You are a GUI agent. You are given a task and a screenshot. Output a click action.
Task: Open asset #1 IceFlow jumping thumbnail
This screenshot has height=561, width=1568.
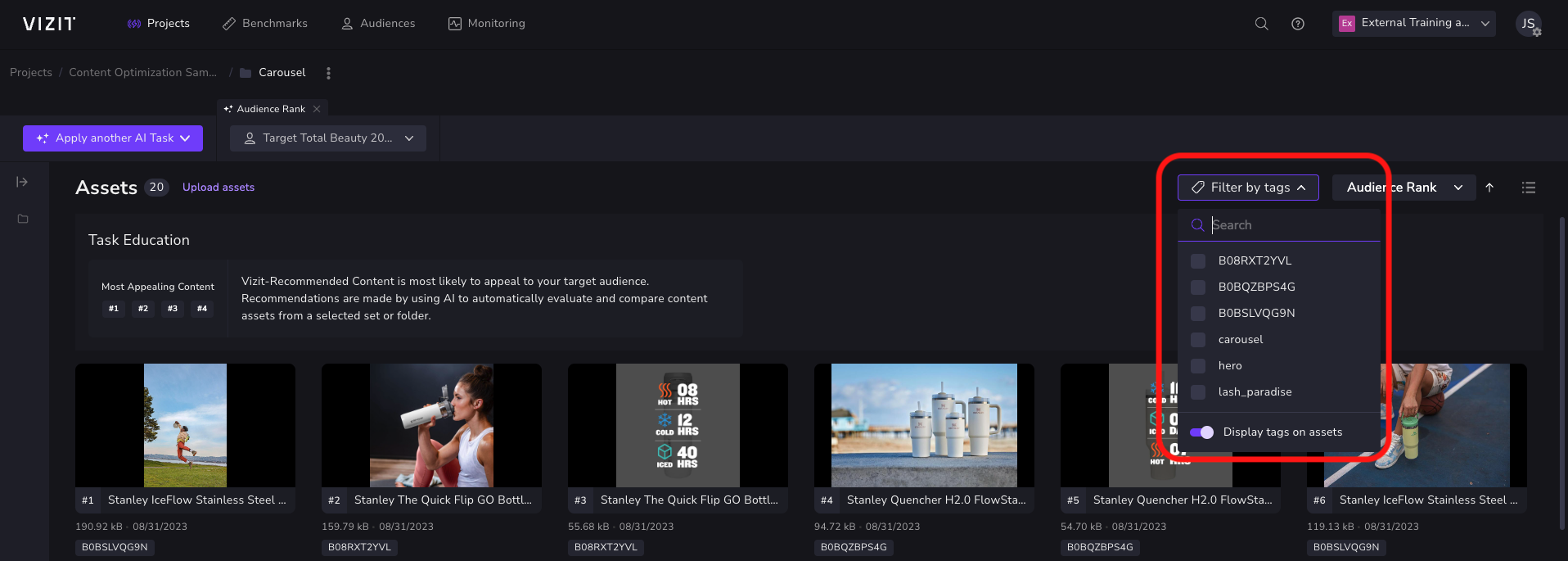pos(185,425)
